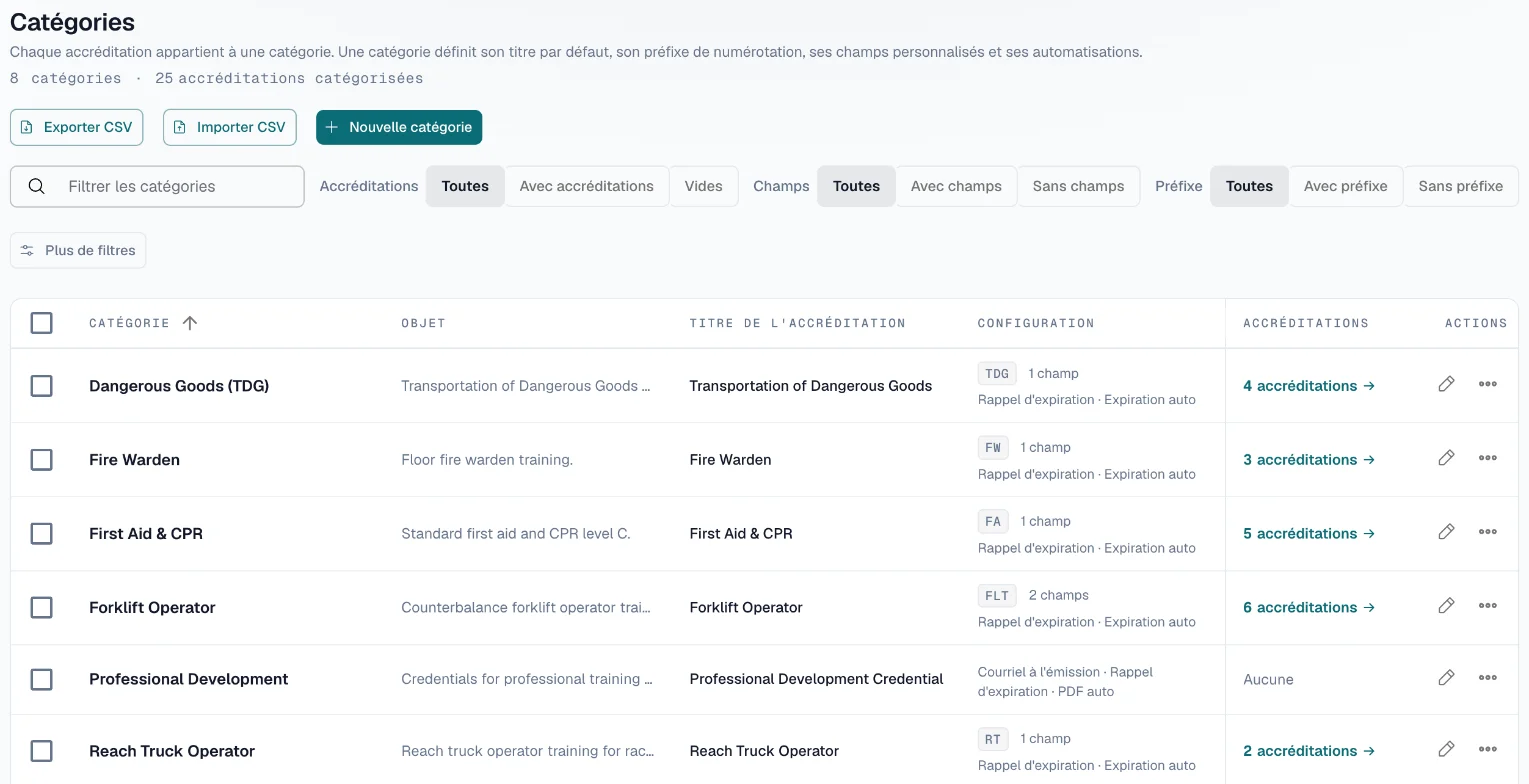Click the FLT prefix badge
The width and height of the screenshot is (1529, 784).
pos(997,595)
